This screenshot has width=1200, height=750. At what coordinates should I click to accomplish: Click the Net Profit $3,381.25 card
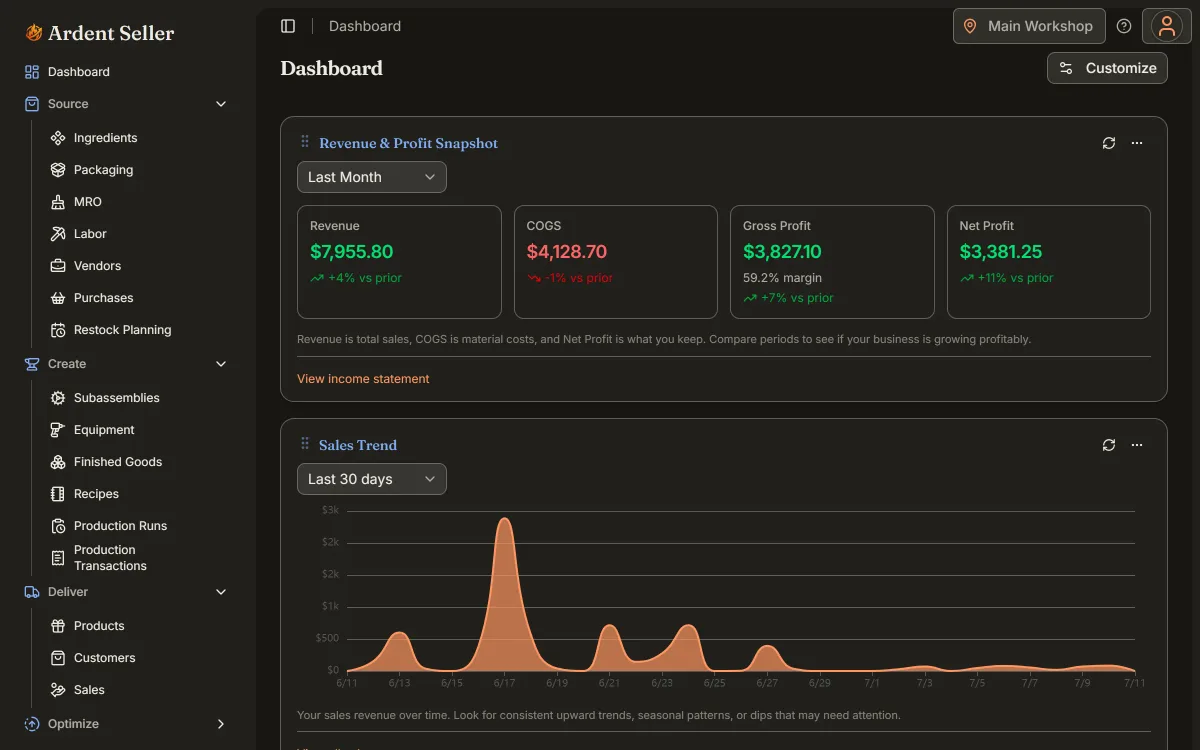click(1049, 262)
